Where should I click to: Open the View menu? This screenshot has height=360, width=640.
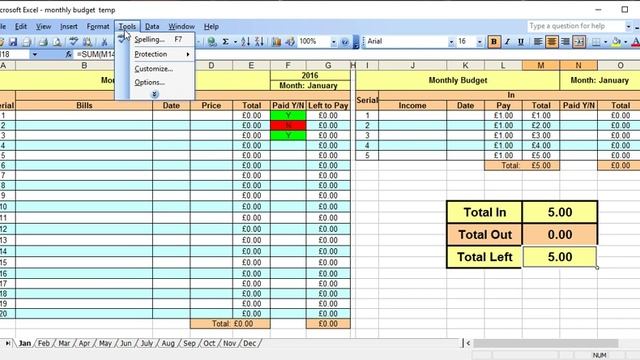[43, 27]
